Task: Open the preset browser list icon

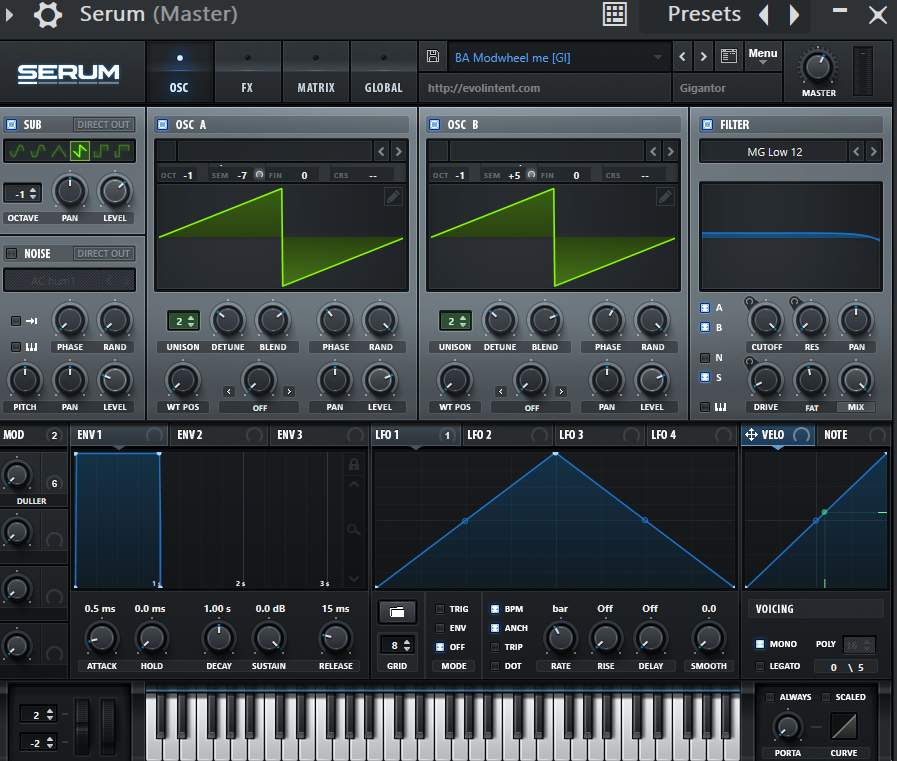Action: (729, 56)
